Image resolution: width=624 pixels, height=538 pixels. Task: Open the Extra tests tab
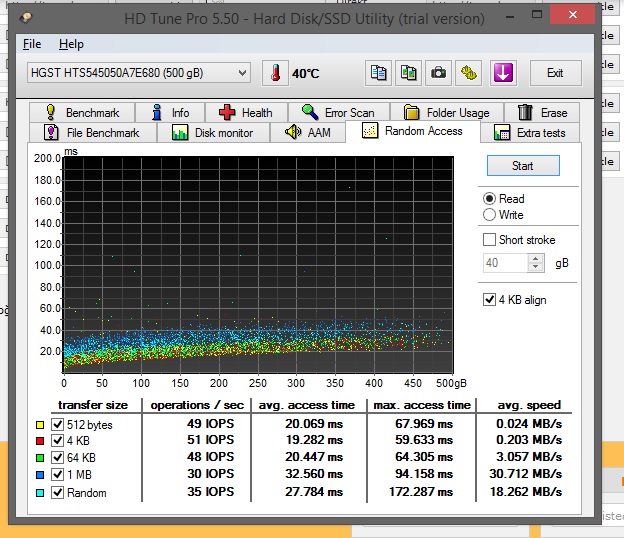coord(530,133)
